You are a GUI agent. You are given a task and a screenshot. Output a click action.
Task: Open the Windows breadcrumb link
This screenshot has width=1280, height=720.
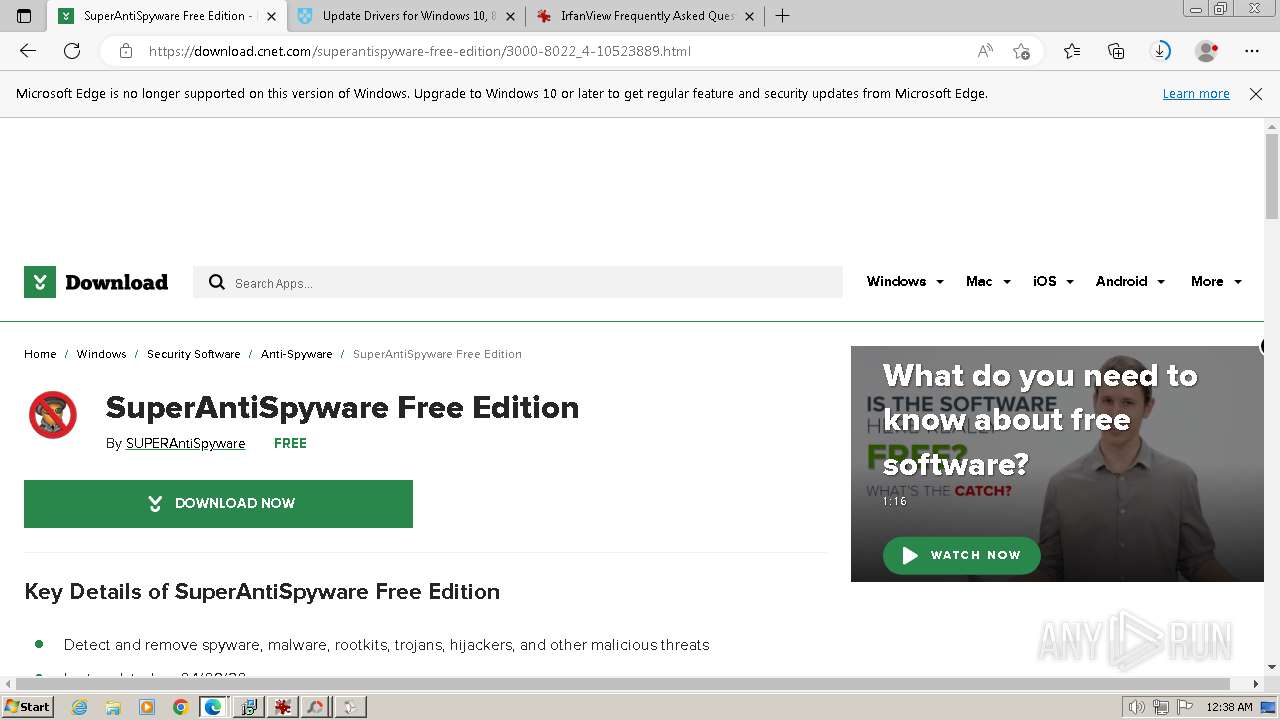[101, 354]
